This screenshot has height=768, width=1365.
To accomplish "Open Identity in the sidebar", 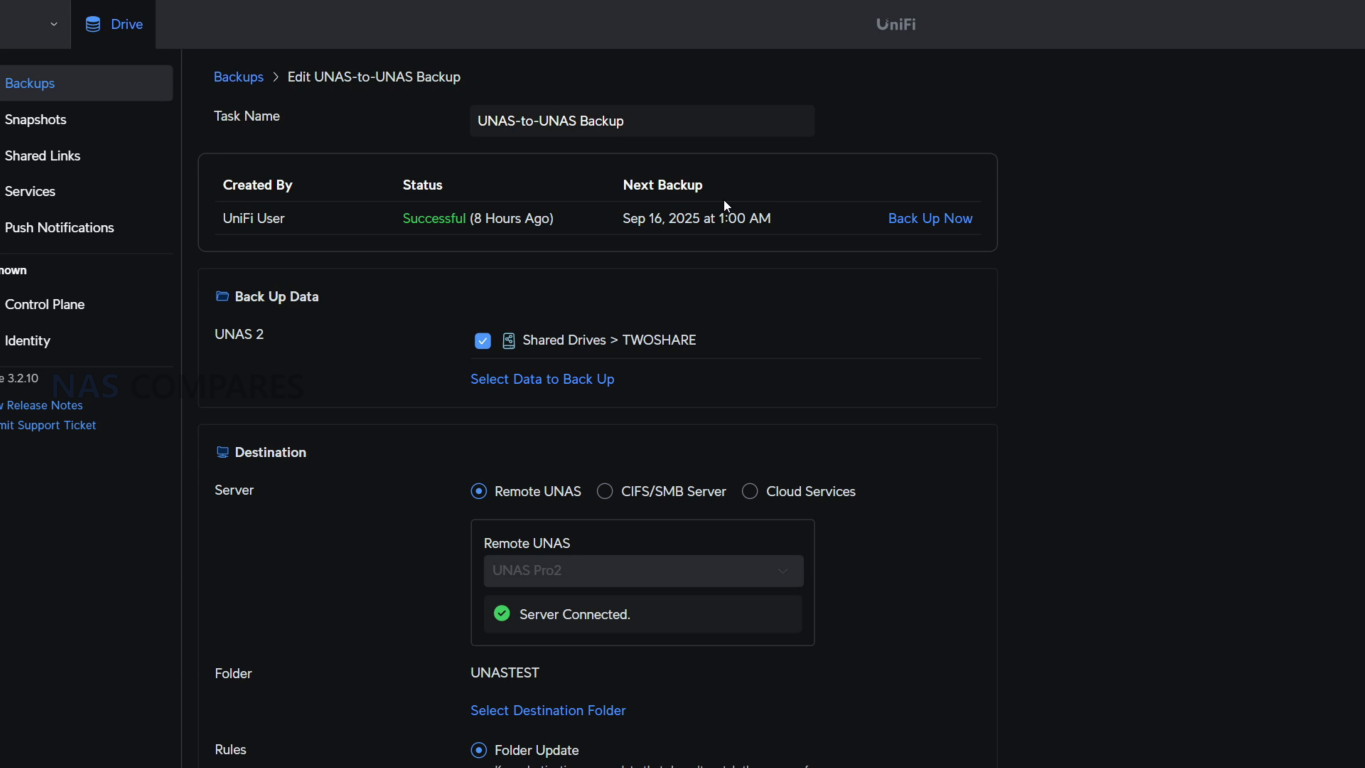I will tap(27, 341).
